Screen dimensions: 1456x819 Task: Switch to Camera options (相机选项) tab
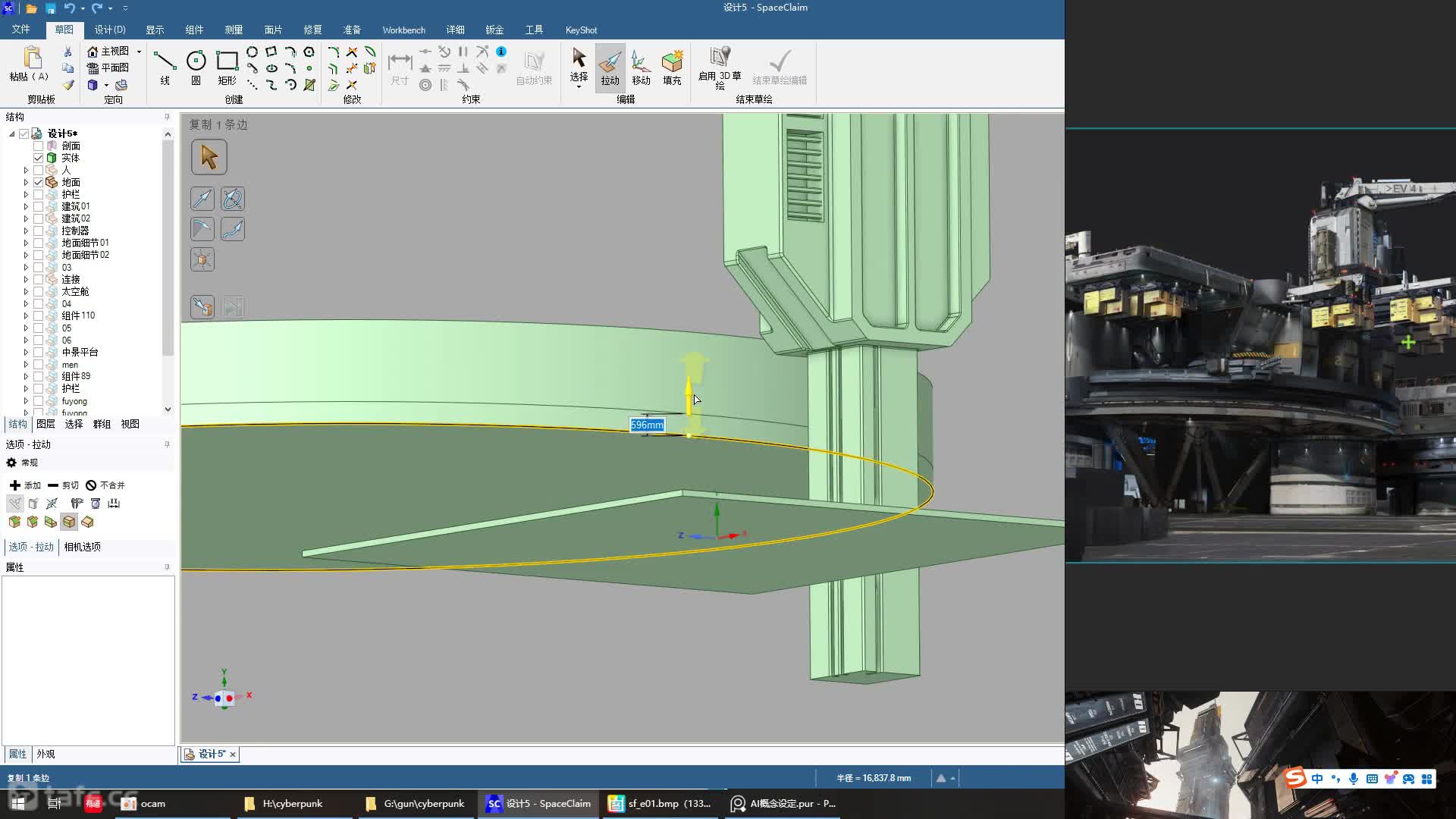(x=82, y=547)
